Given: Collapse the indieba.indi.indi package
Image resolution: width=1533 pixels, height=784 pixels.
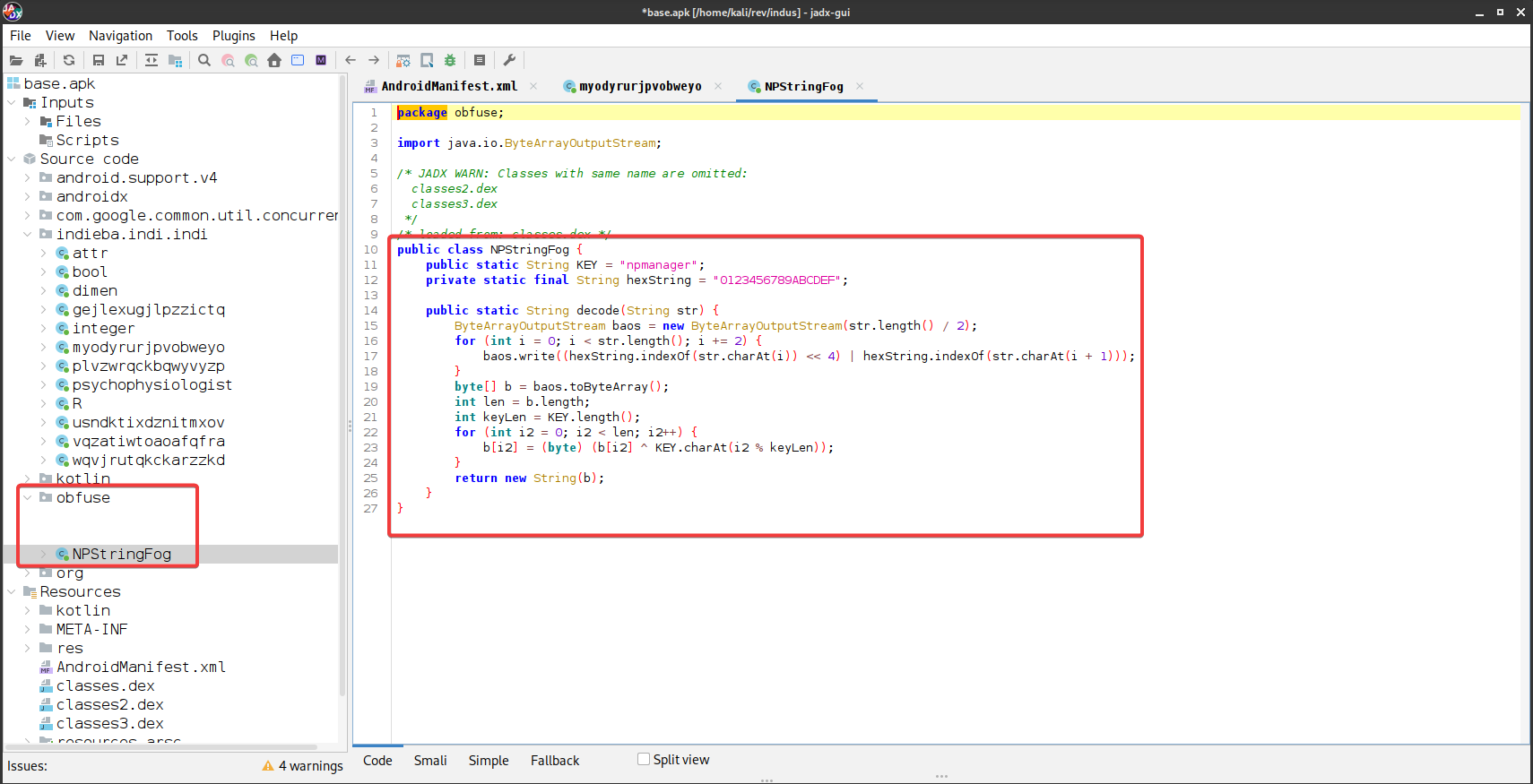Looking at the screenshot, I should click(x=27, y=235).
